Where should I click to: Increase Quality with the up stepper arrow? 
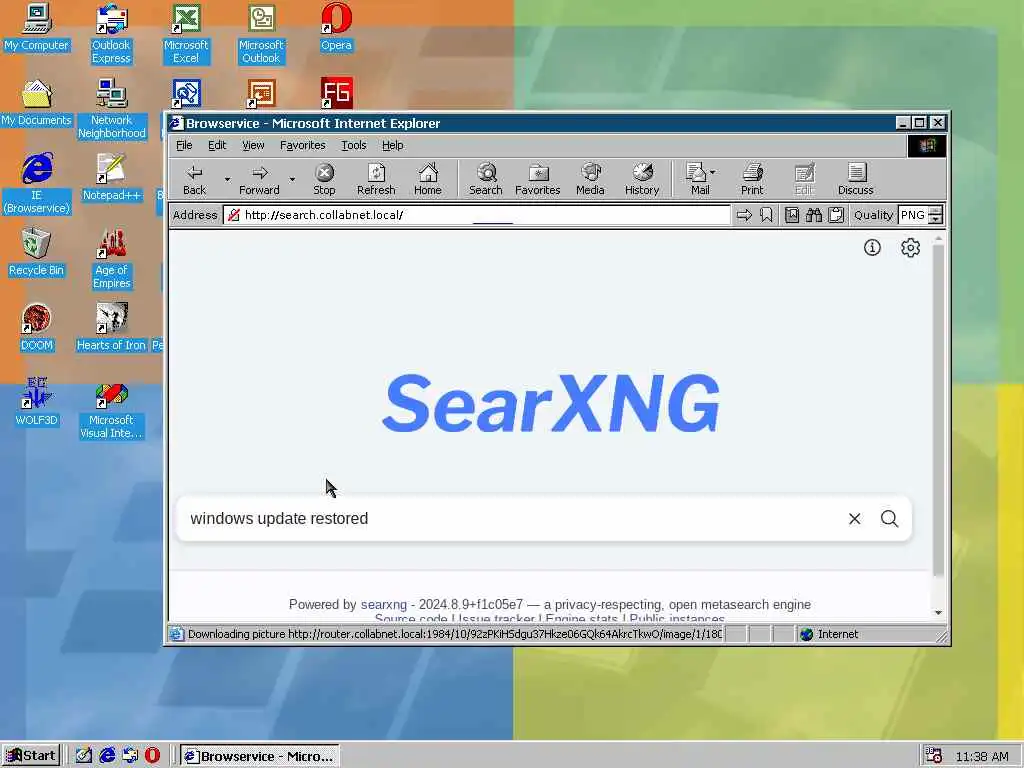click(935, 210)
